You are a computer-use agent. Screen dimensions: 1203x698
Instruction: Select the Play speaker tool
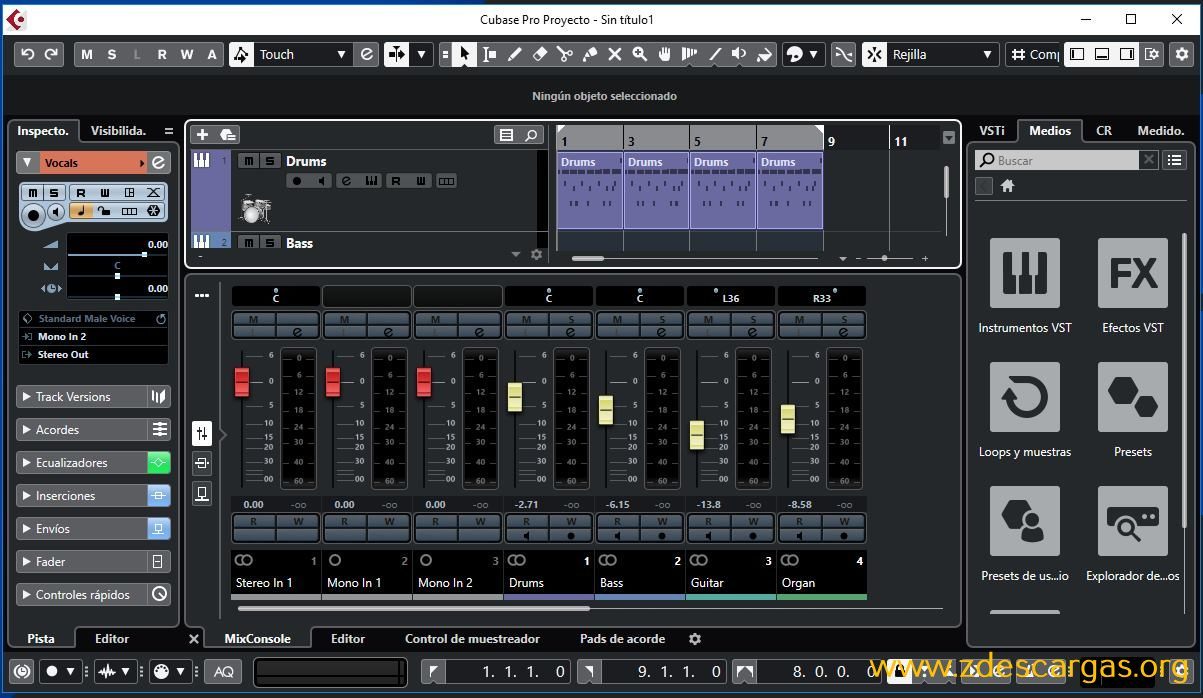pyautogui.click(x=740, y=54)
